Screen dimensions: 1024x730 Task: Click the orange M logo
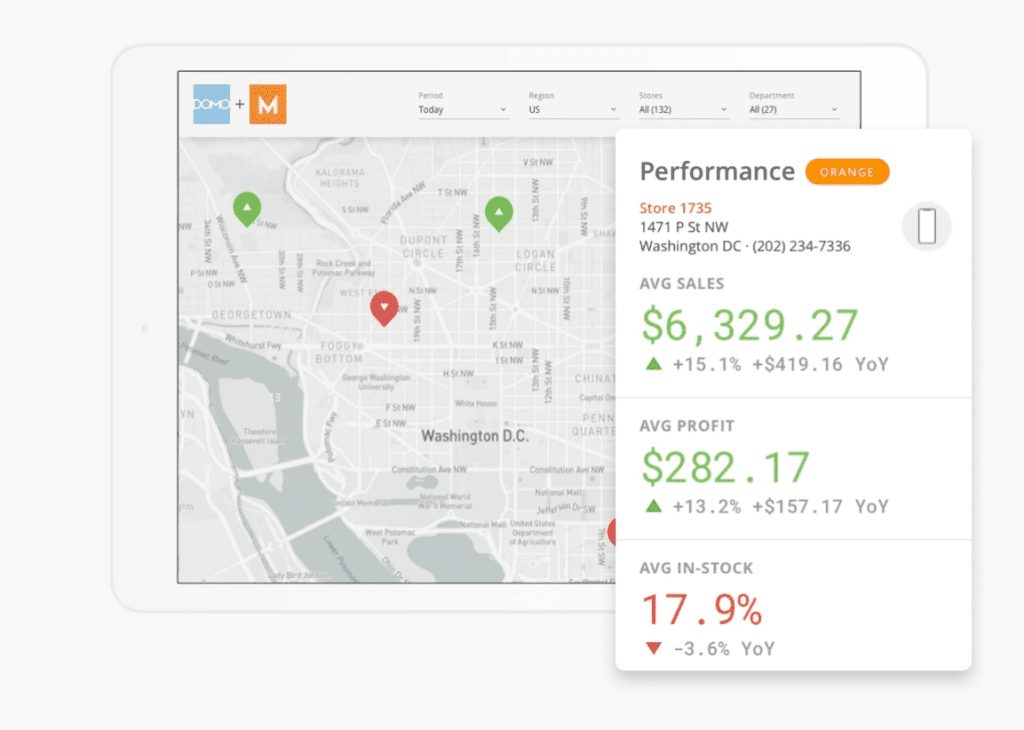pyautogui.click(x=267, y=105)
